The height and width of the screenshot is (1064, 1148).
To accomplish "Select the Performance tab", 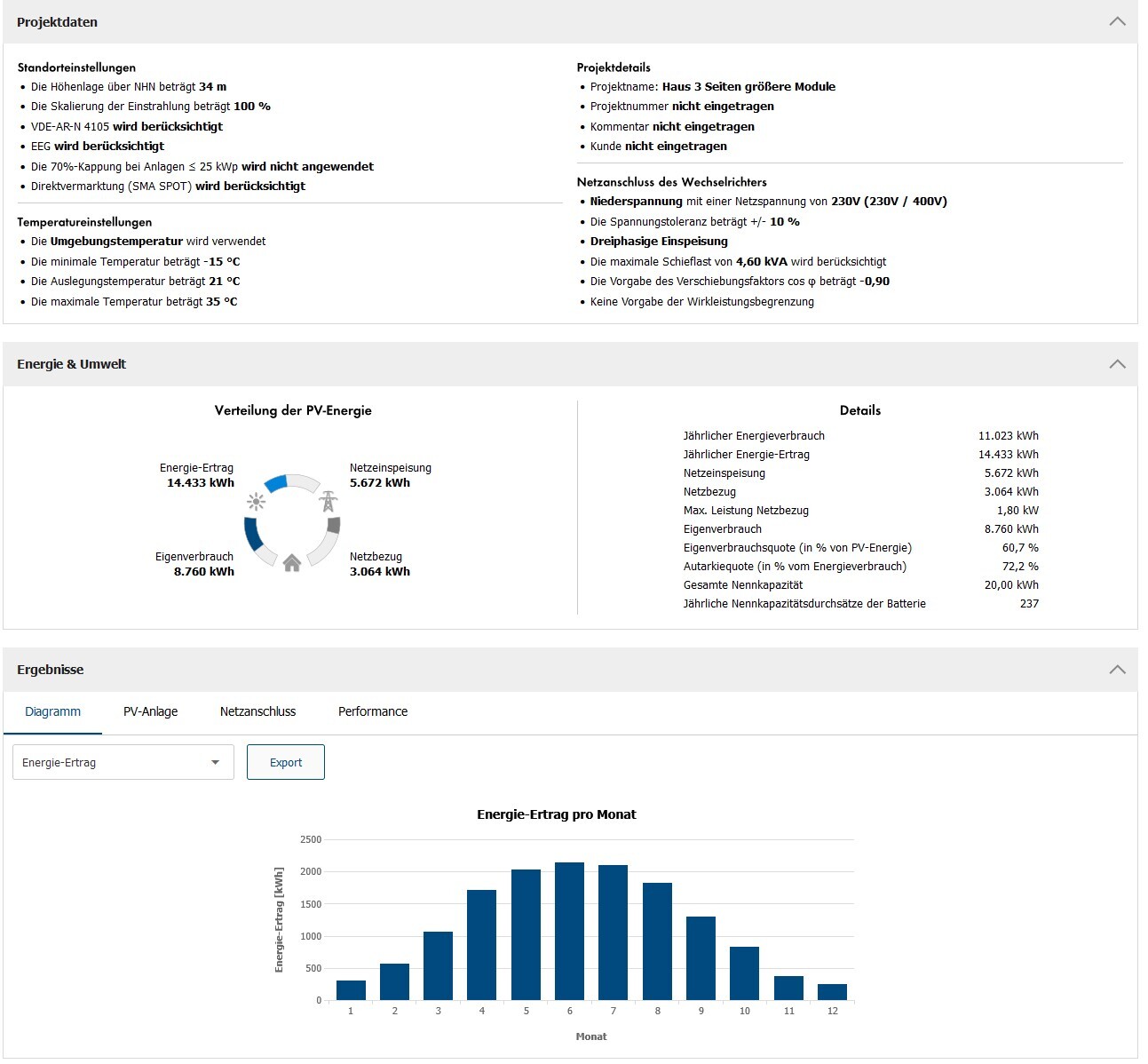I will 373,711.
